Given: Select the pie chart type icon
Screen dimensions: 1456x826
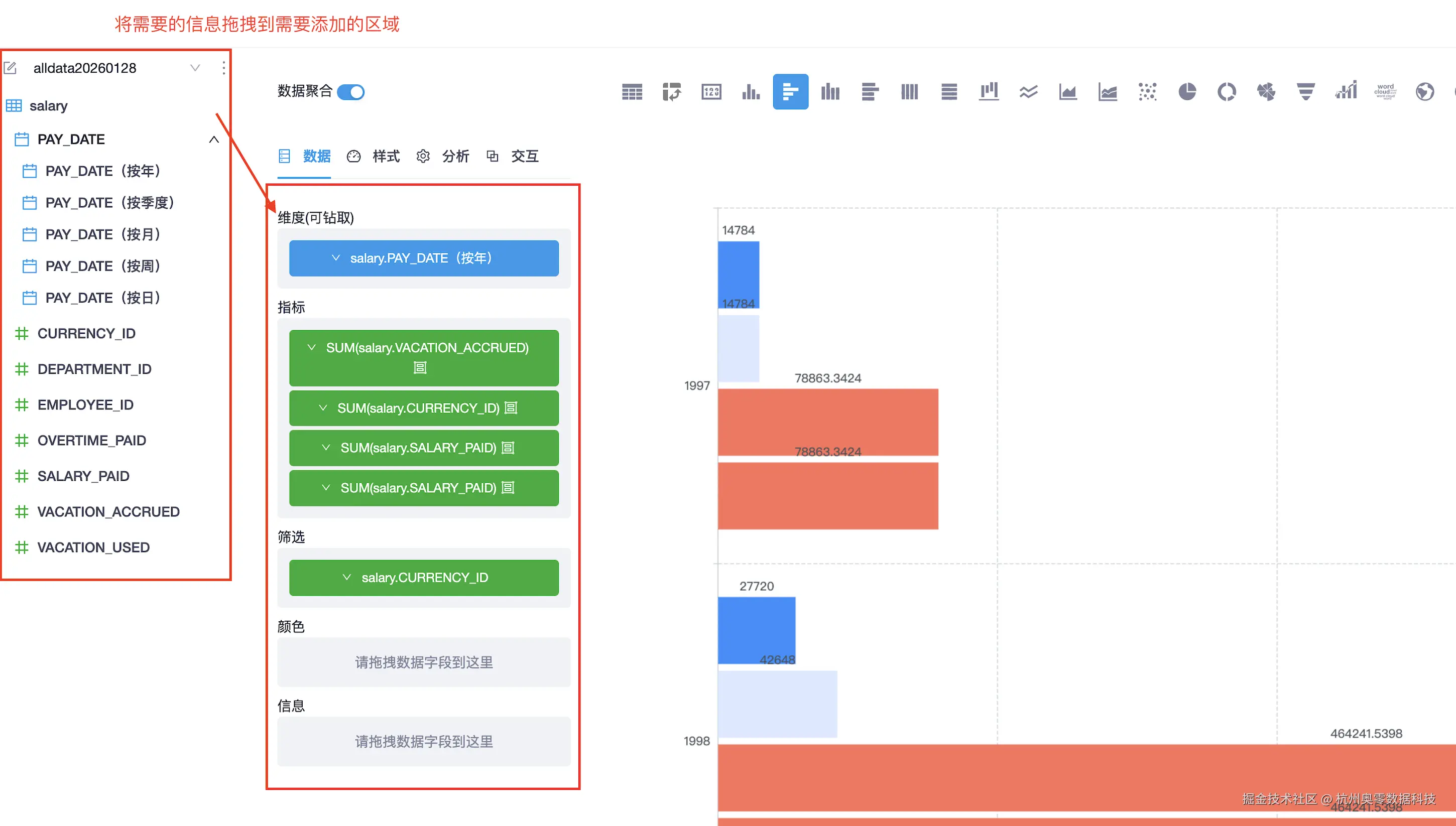Looking at the screenshot, I should click(x=1186, y=91).
